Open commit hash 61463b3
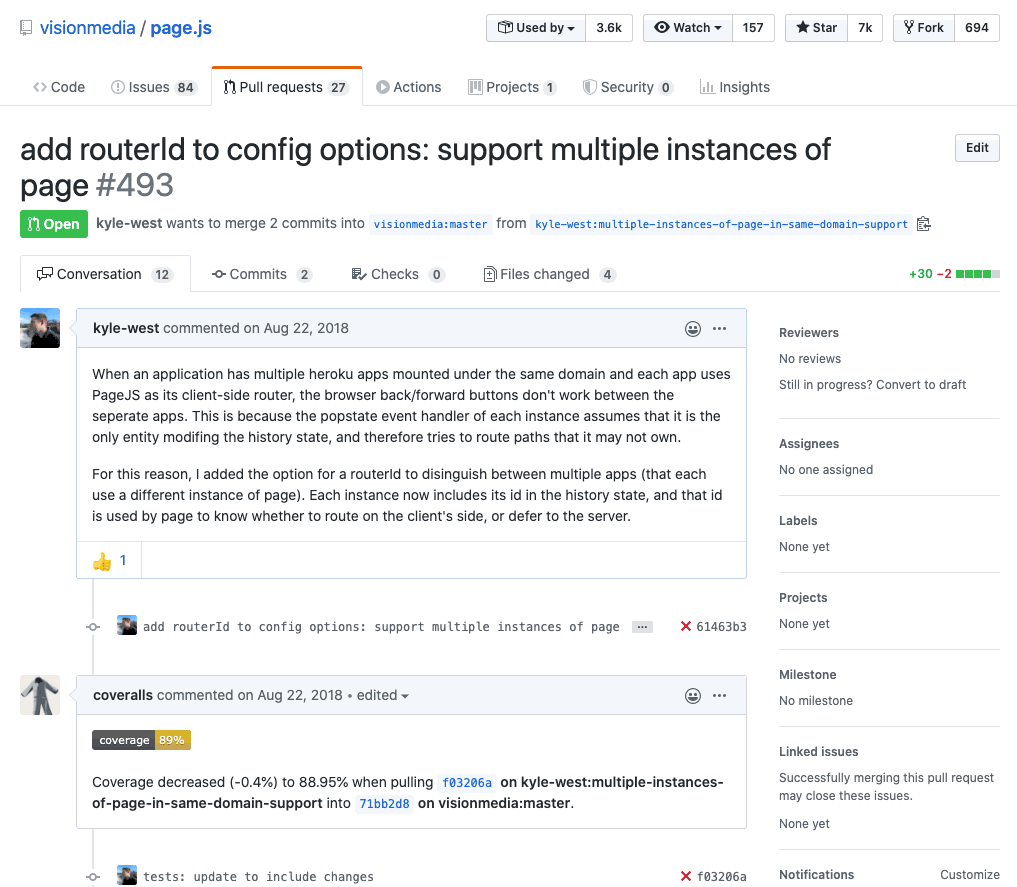 click(721, 626)
